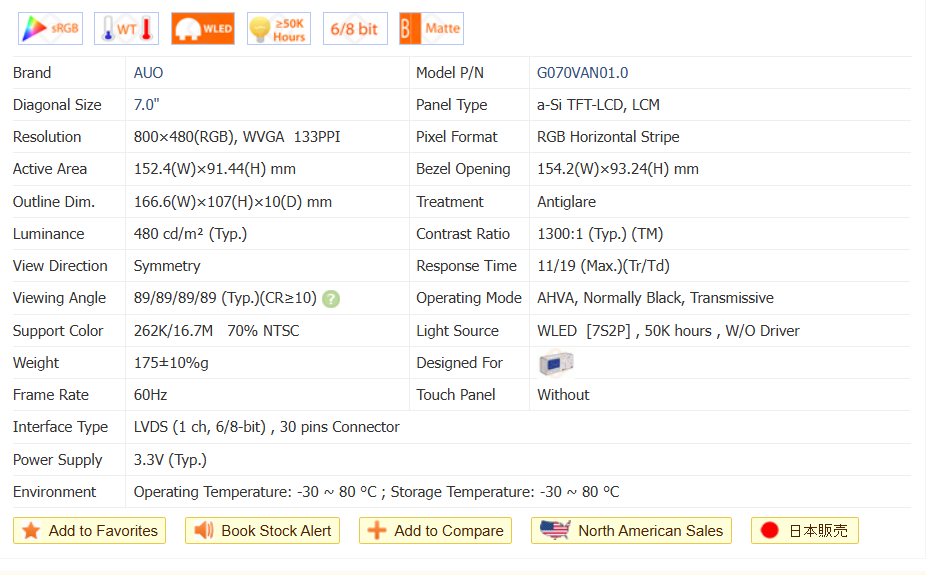The width and height of the screenshot is (928, 575).
Task: Click the red circle Japan flag icon
Action: click(x=769, y=531)
